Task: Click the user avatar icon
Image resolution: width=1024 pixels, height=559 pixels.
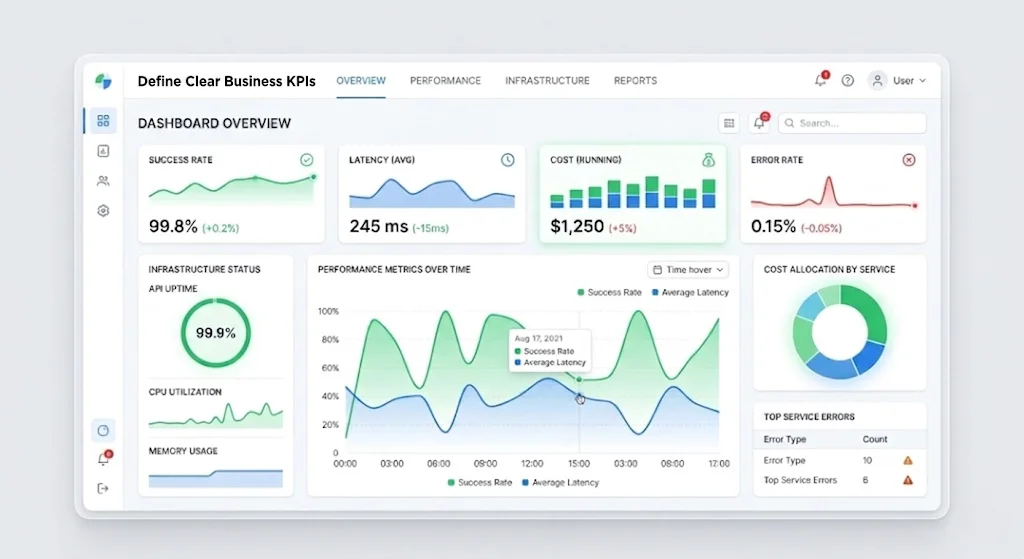Action: click(x=877, y=80)
